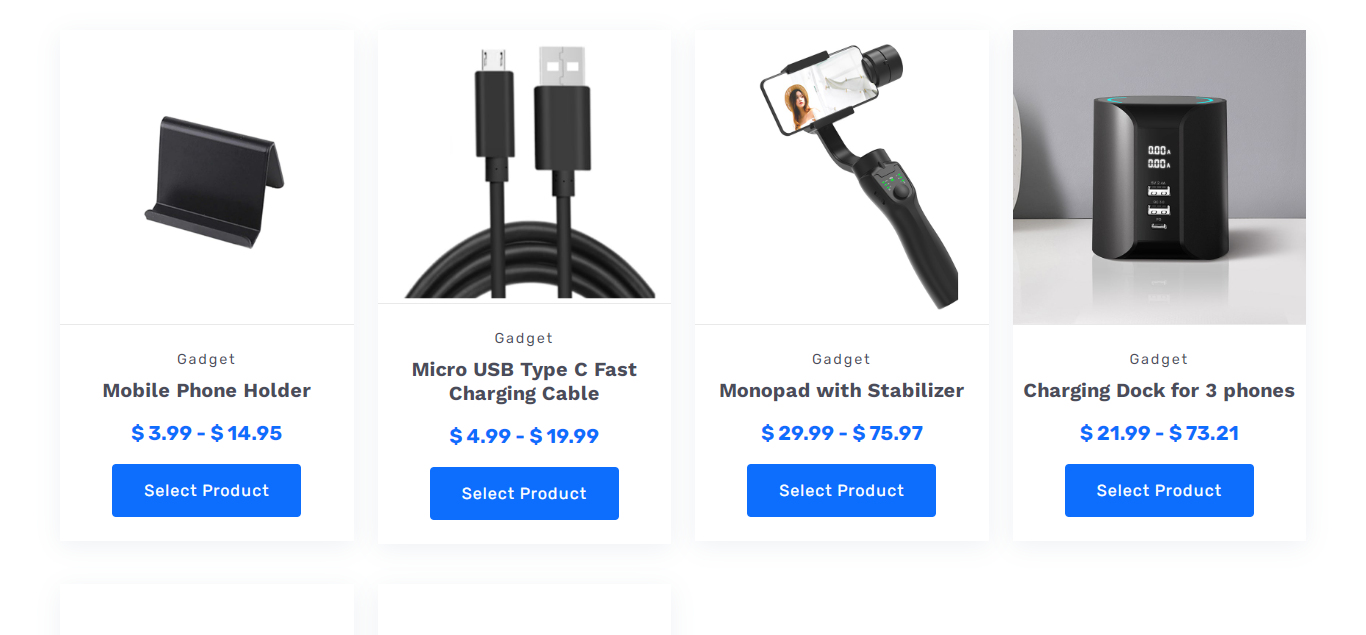Open Gadget category above Micro USB cable title
1366x635 pixels.
click(x=524, y=338)
